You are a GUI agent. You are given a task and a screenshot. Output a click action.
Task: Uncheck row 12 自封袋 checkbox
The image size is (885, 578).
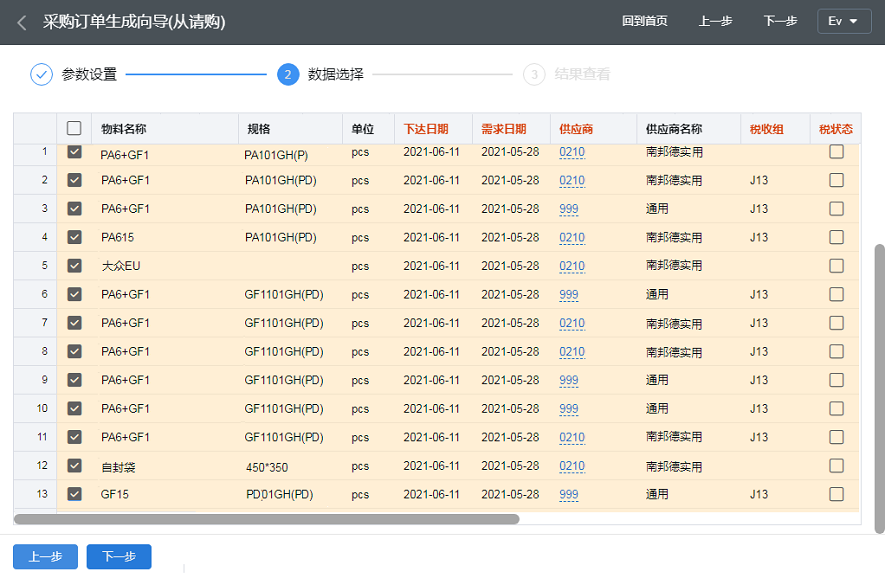click(74, 466)
